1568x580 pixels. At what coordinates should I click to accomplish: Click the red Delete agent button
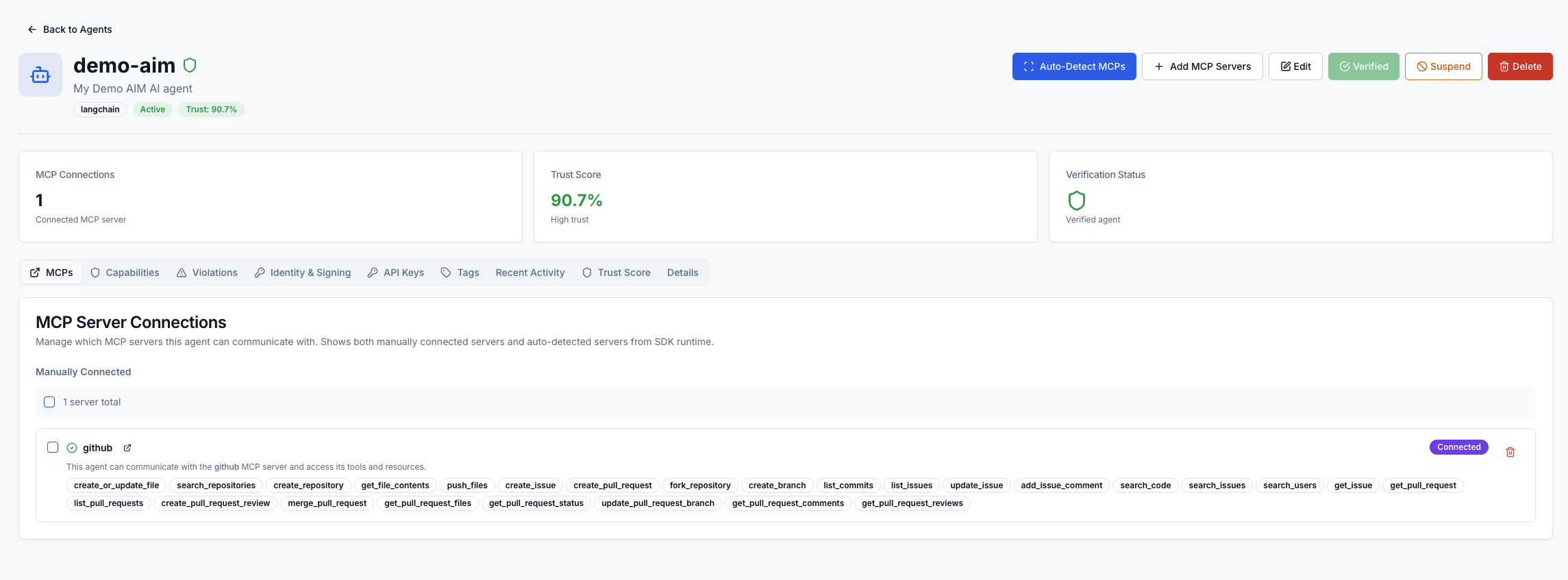1519,66
